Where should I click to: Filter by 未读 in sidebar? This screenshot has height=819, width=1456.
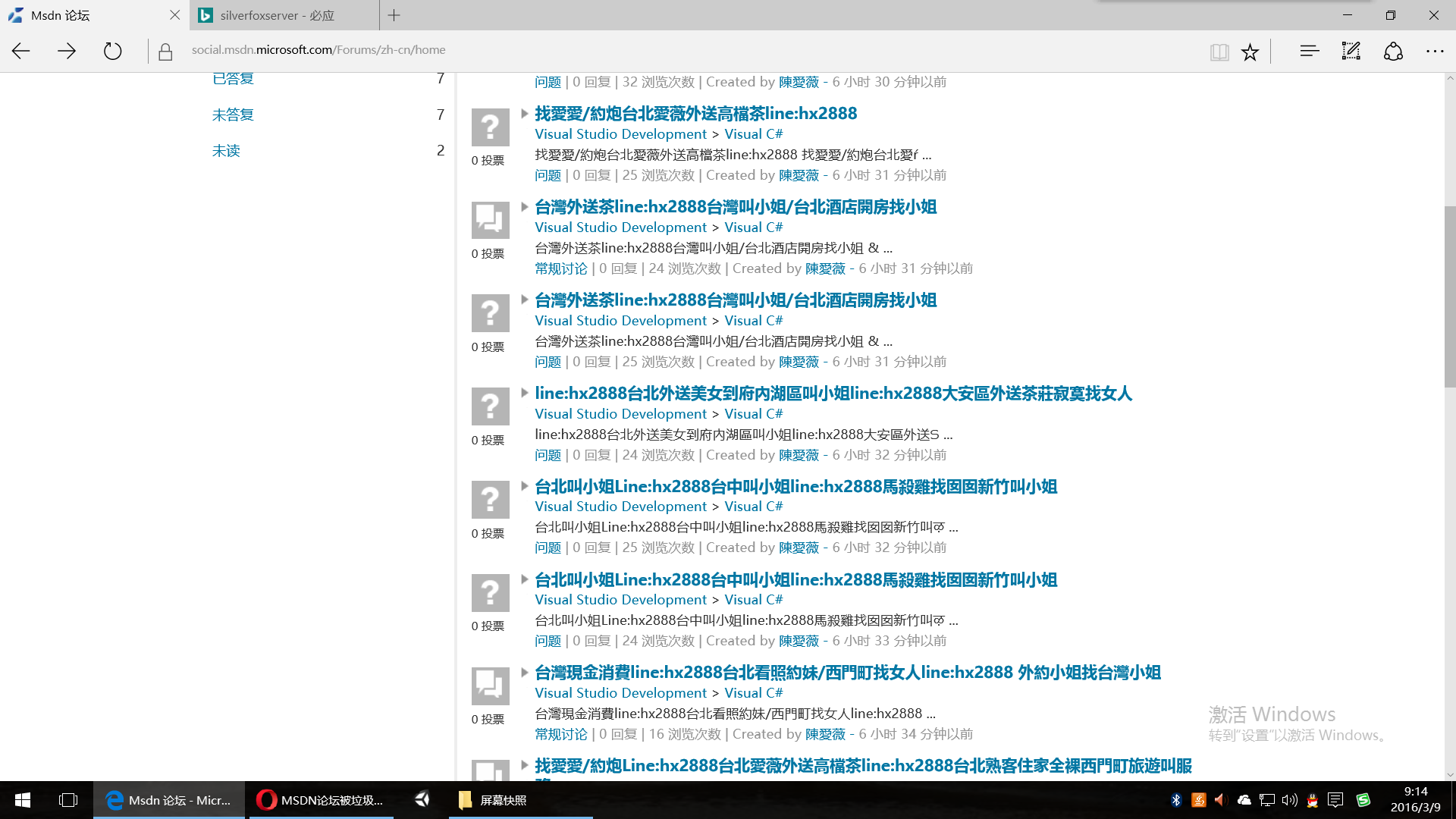(226, 151)
